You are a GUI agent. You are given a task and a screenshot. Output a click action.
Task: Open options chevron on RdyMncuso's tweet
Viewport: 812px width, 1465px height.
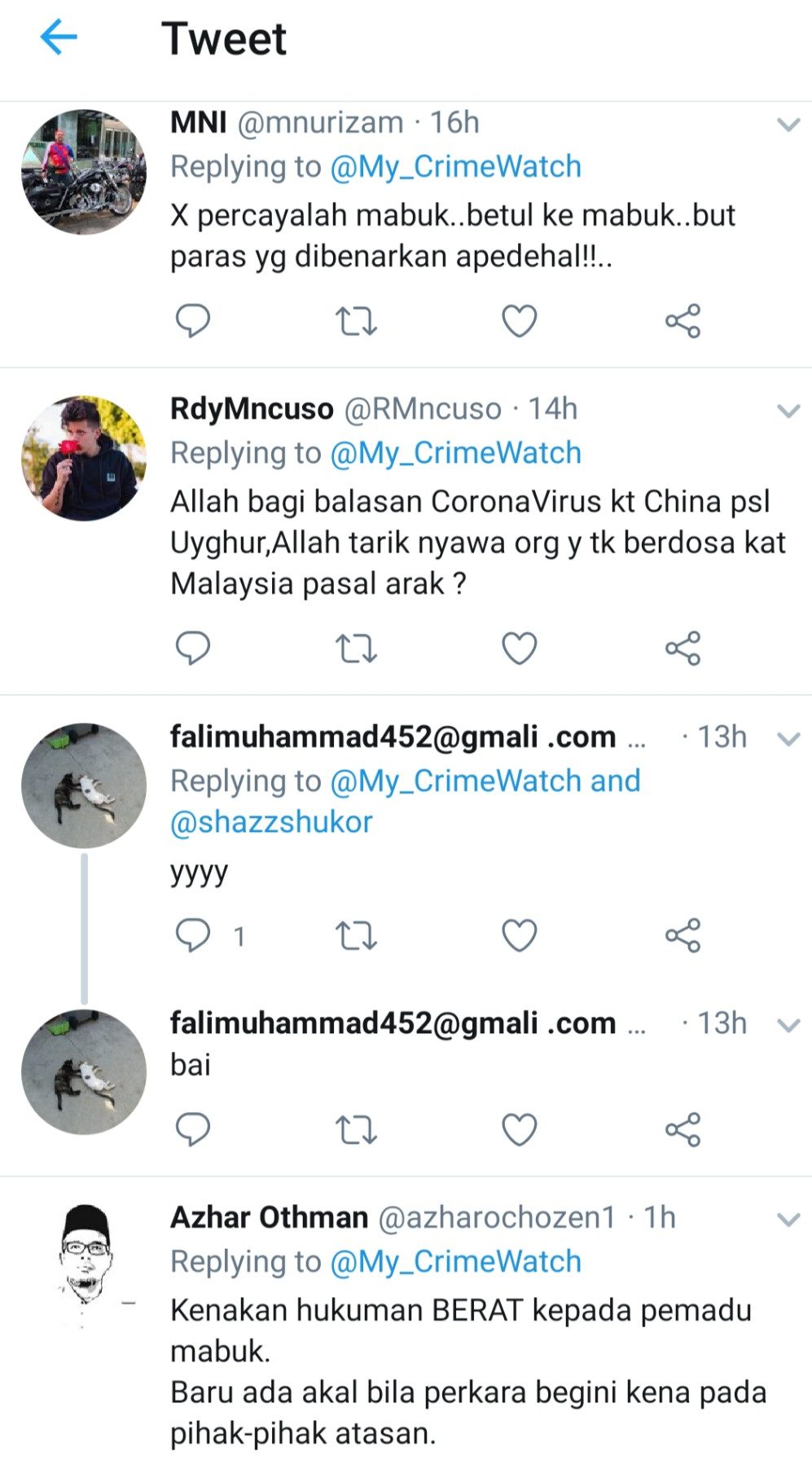tap(788, 411)
